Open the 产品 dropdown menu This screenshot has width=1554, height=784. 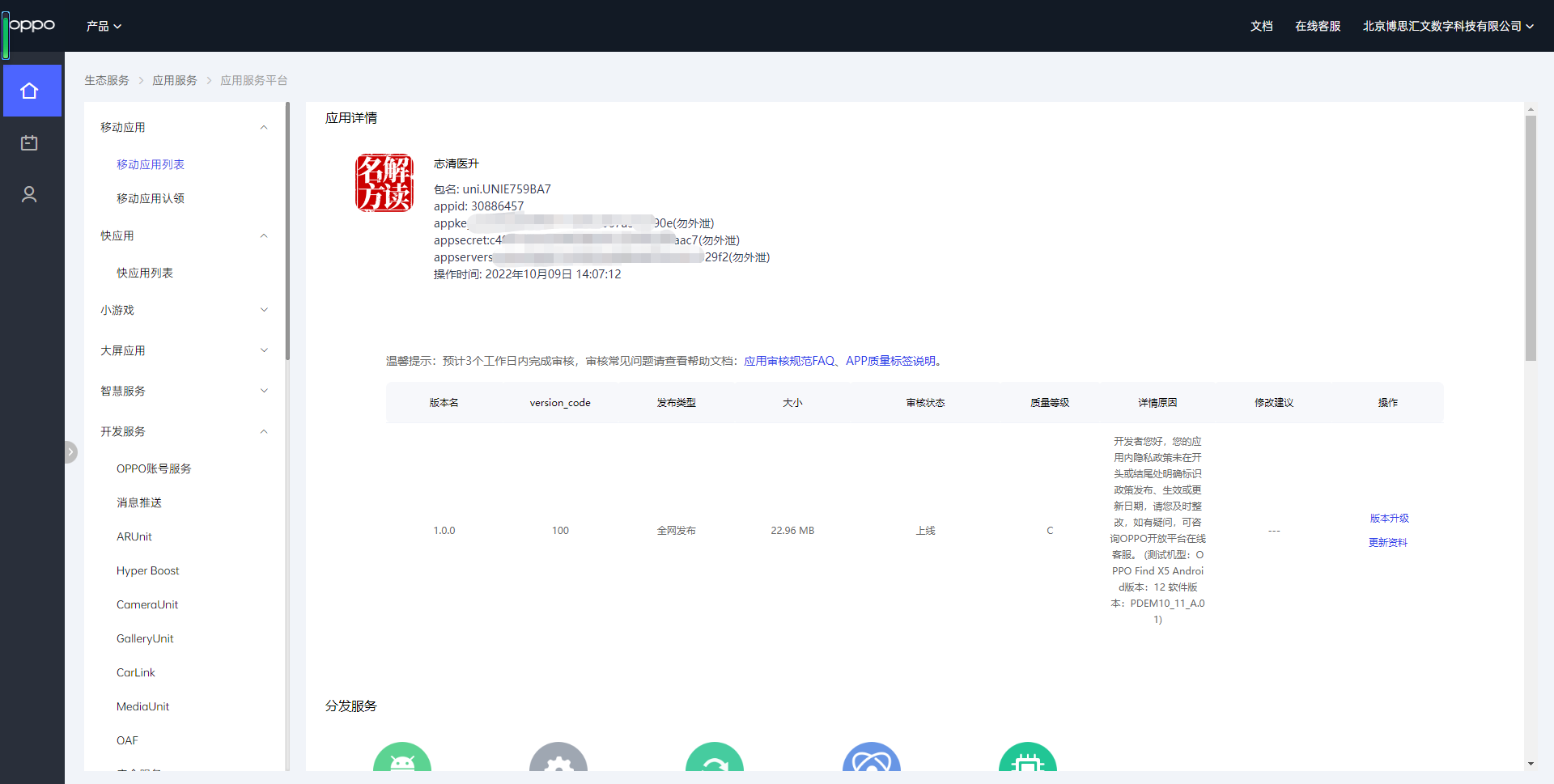(104, 26)
